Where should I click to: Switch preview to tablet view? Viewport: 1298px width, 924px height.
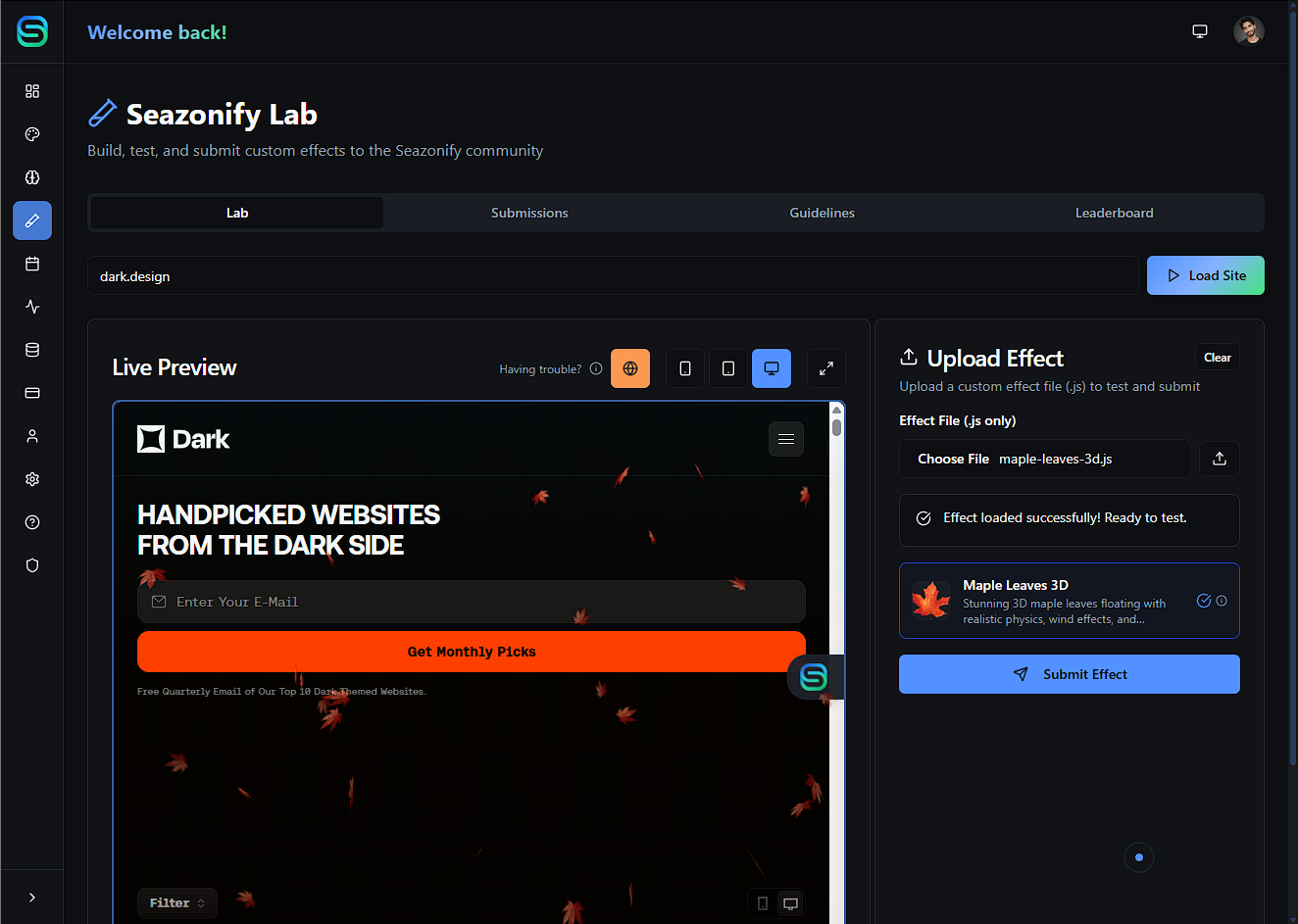point(727,368)
